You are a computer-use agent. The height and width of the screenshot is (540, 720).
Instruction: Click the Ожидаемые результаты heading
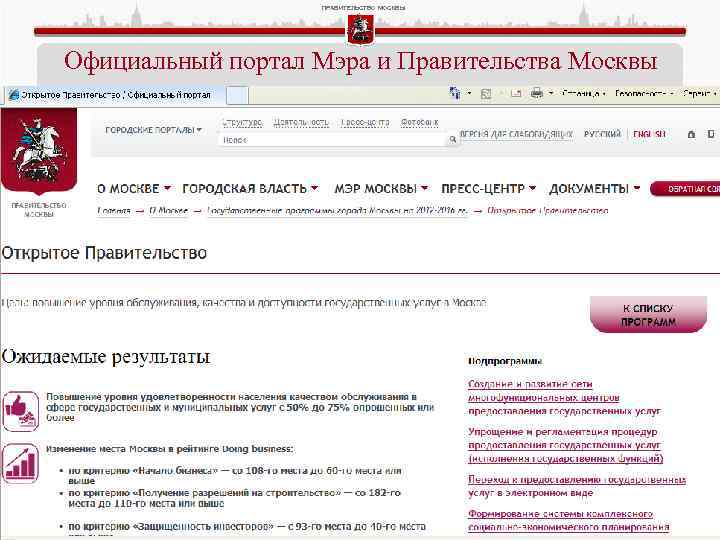[106, 357]
